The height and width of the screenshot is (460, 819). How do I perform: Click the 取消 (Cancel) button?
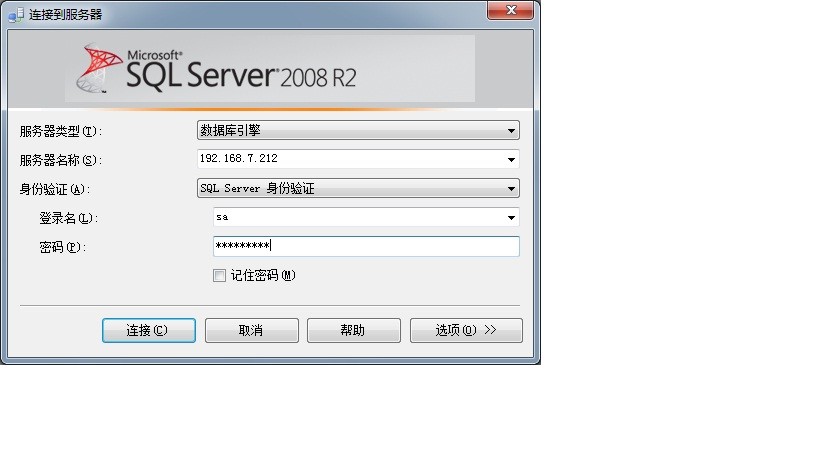point(252,331)
